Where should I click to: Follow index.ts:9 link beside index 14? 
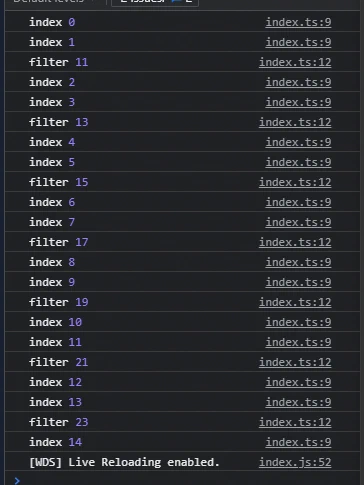(298, 442)
